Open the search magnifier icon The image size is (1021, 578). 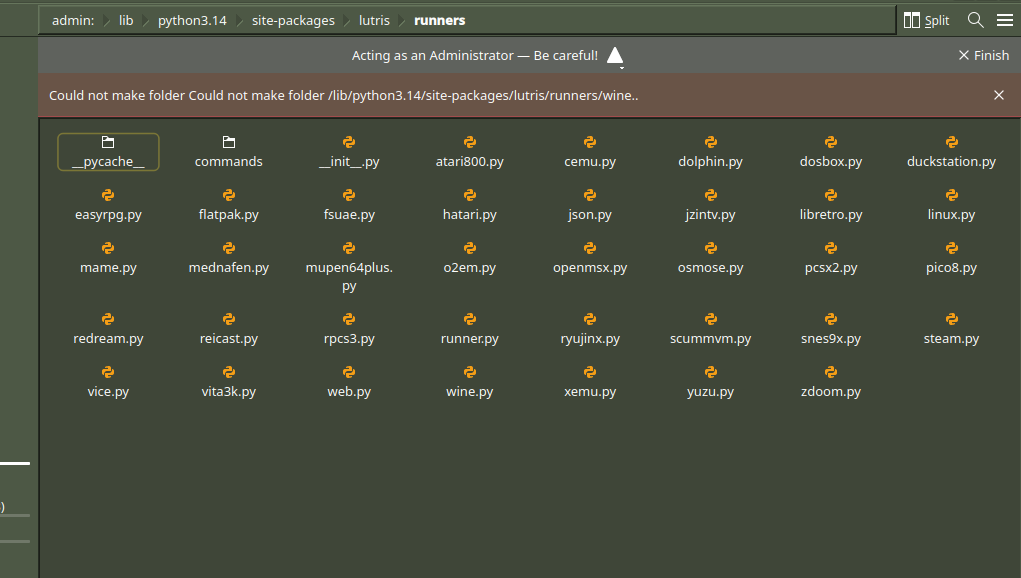(975, 20)
